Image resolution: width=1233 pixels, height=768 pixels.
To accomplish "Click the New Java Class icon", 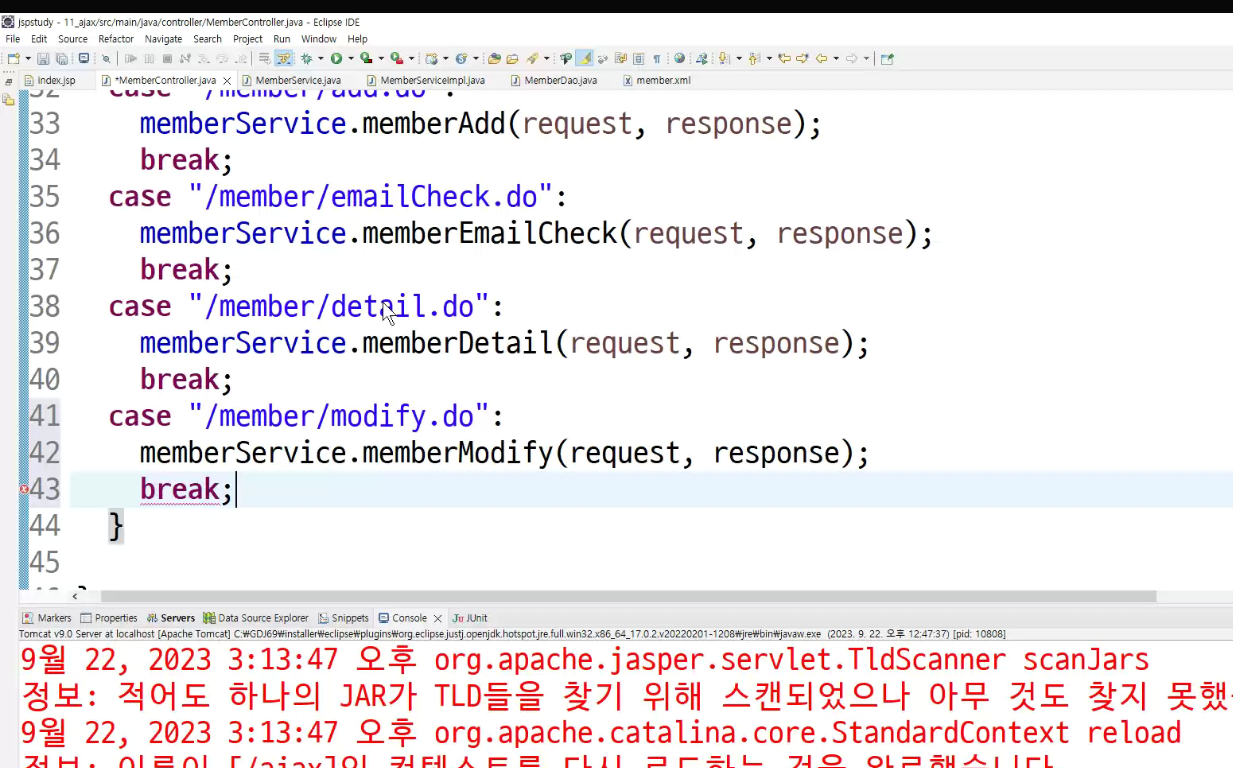I will [x=461, y=59].
